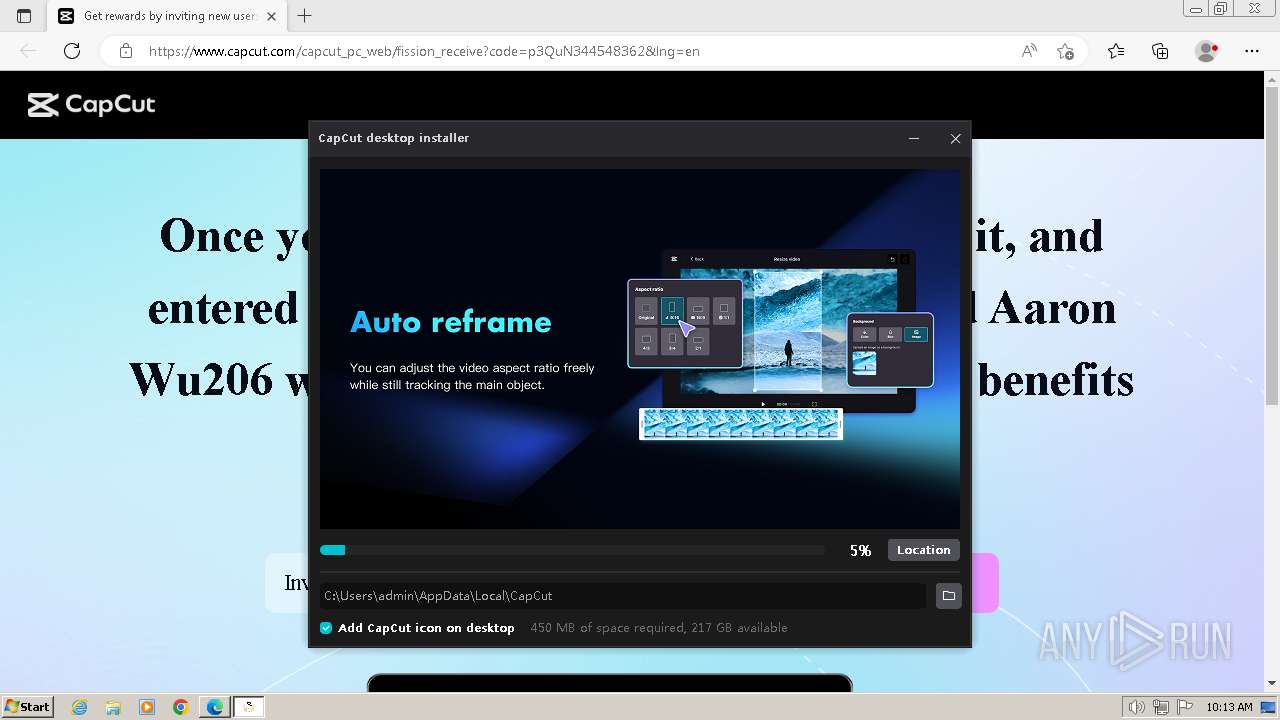Add this page to favorites star icon
The width and height of the screenshot is (1280, 720).
coord(1065,51)
